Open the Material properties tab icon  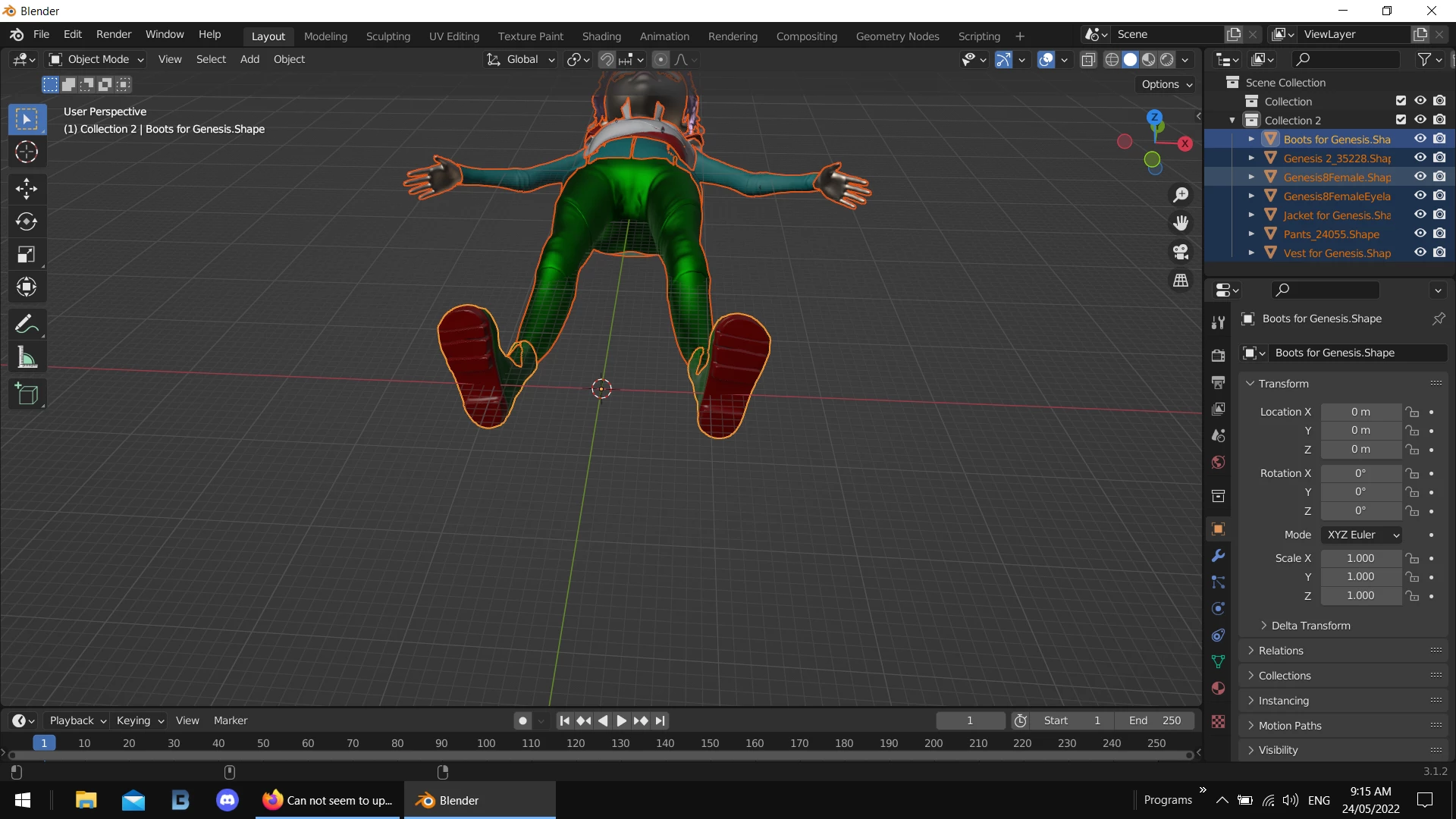tap(1218, 689)
